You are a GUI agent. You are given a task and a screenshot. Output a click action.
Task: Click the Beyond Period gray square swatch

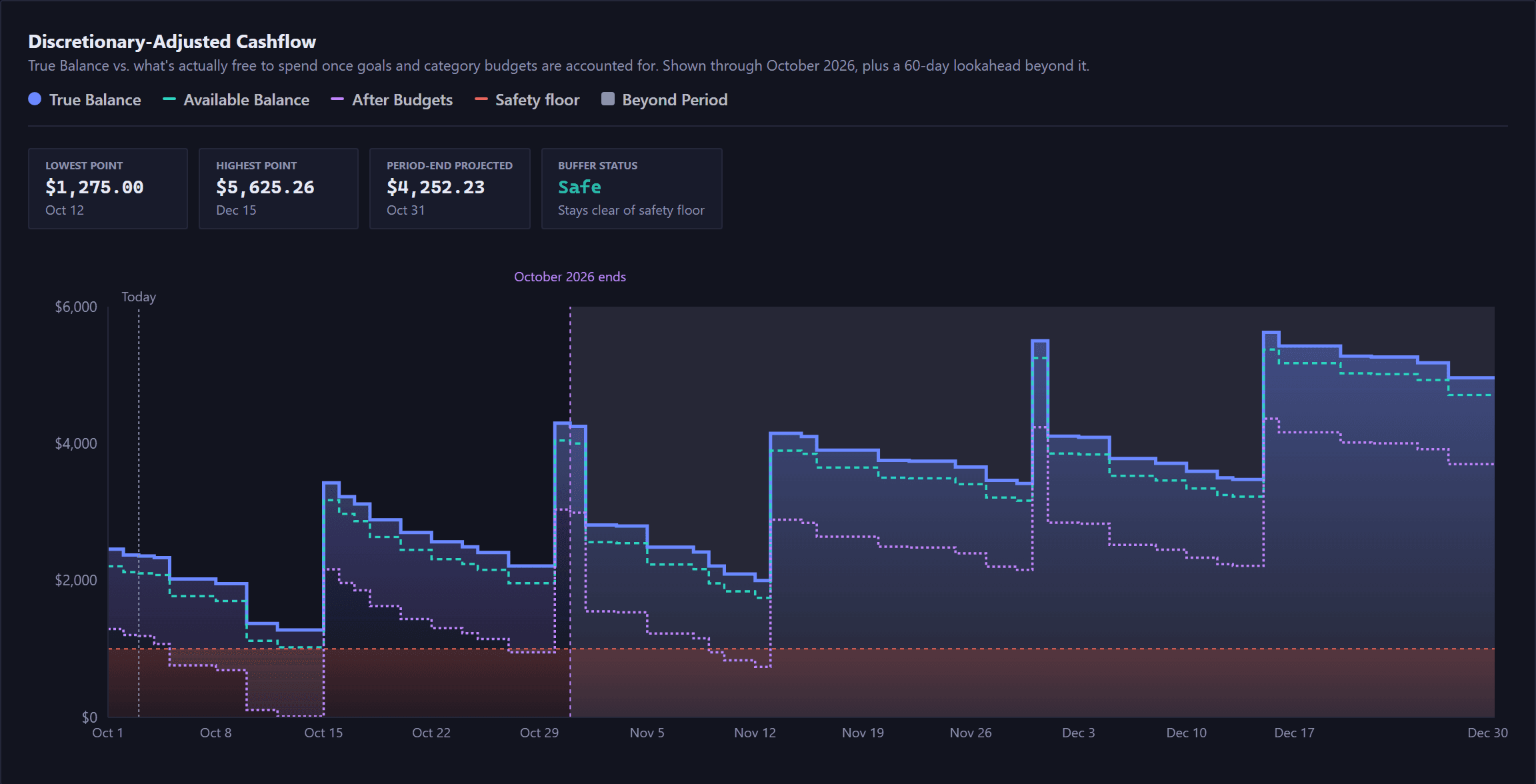coord(607,99)
